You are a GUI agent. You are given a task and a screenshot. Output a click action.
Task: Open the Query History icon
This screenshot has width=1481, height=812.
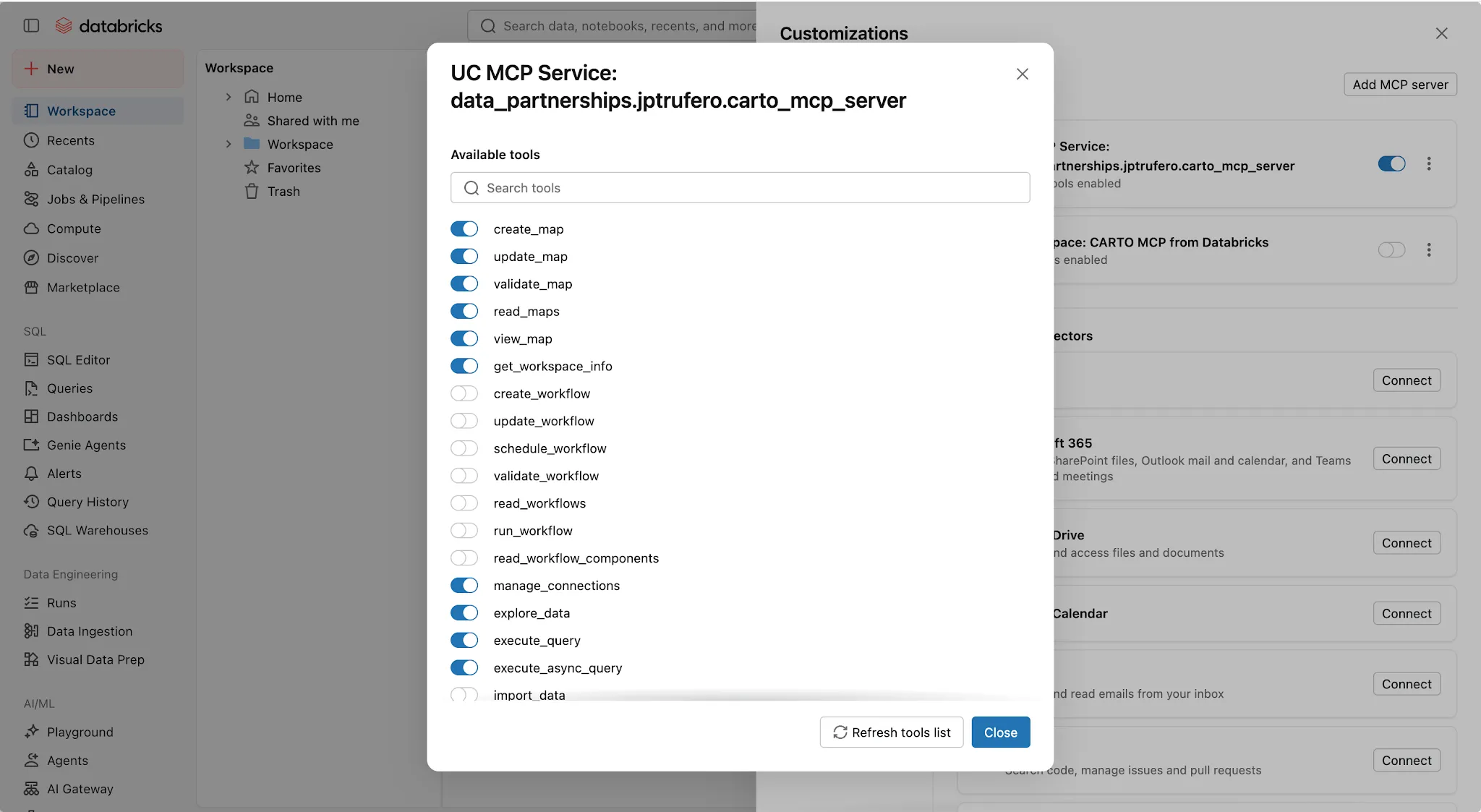click(31, 502)
